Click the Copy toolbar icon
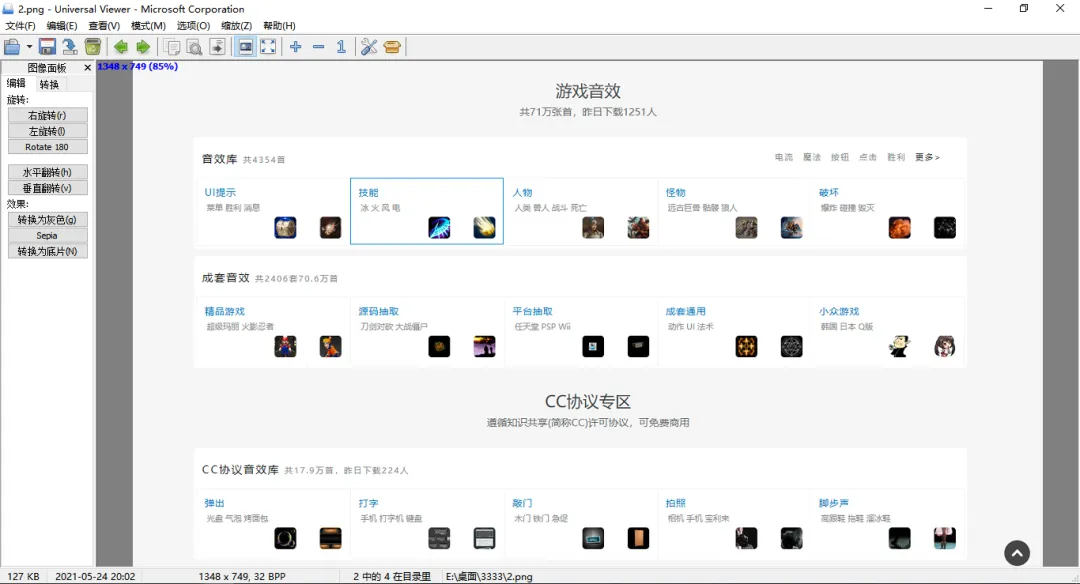Screen dimensions: 1080x584 172,47
